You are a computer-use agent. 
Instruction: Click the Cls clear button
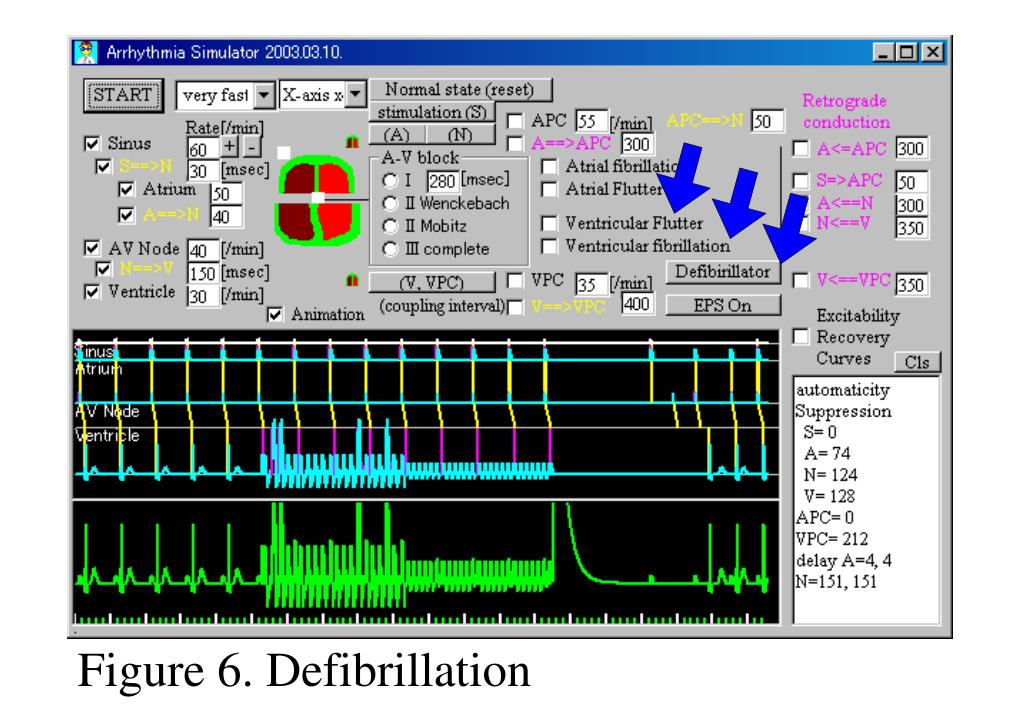pos(917,362)
